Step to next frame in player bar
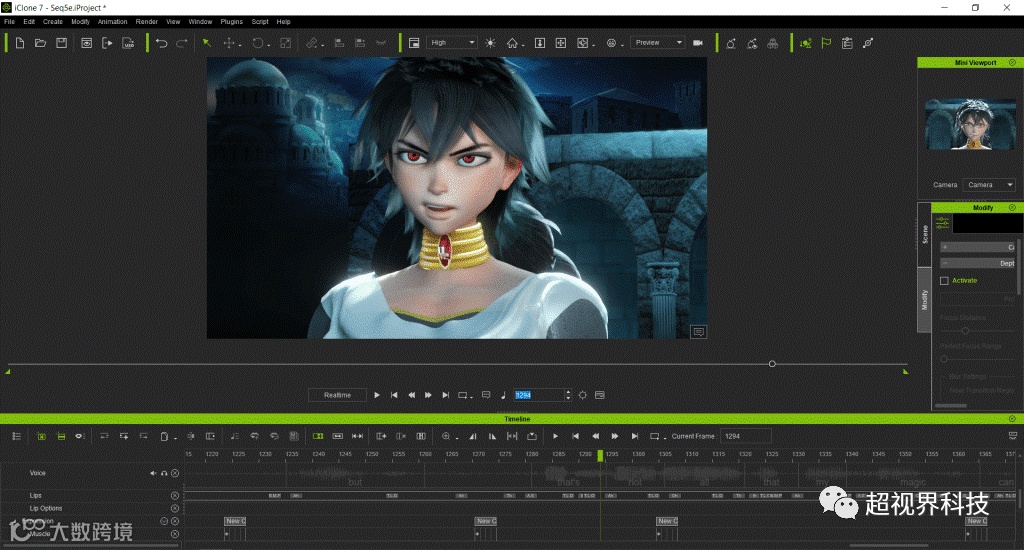1024x550 pixels. pos(428,395)
